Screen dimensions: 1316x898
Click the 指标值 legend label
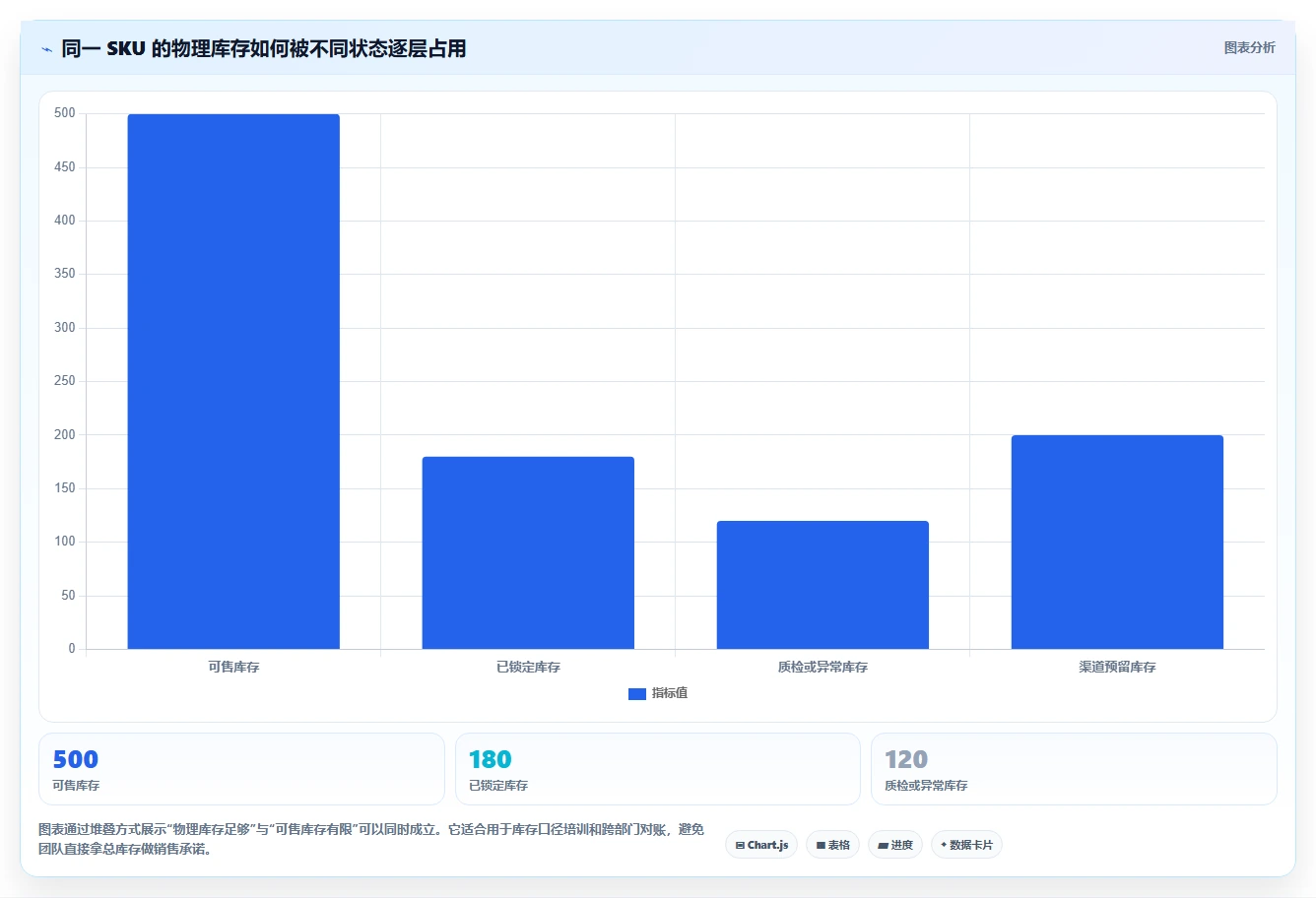coord(670,693)
